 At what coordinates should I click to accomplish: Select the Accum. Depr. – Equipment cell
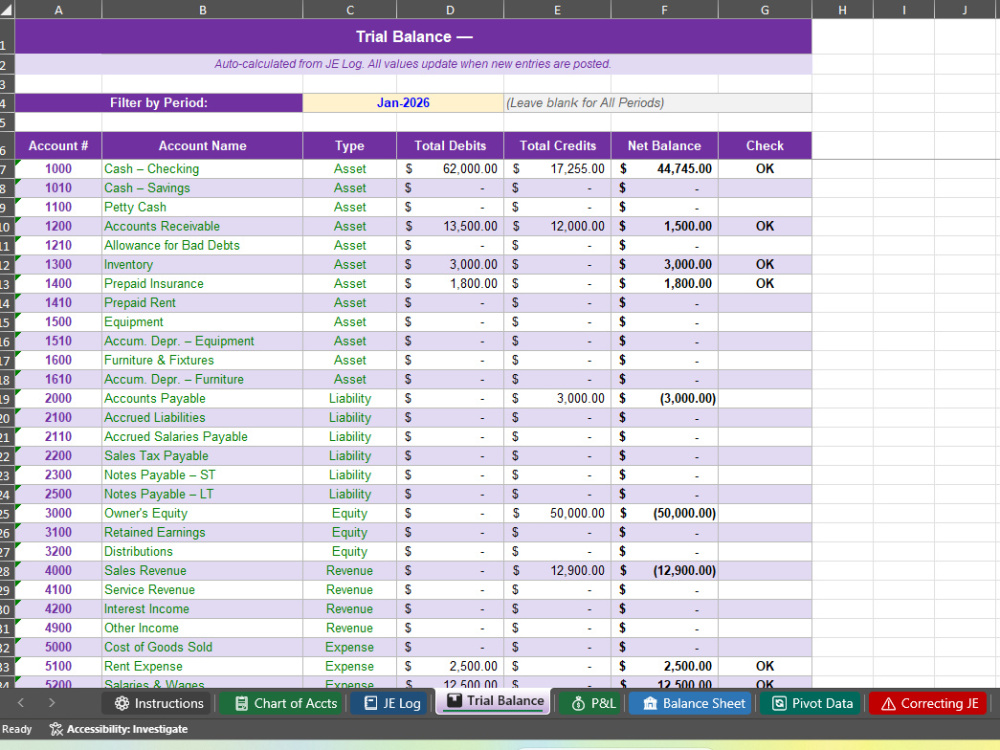pyautogui.click(x=202, y=341)
